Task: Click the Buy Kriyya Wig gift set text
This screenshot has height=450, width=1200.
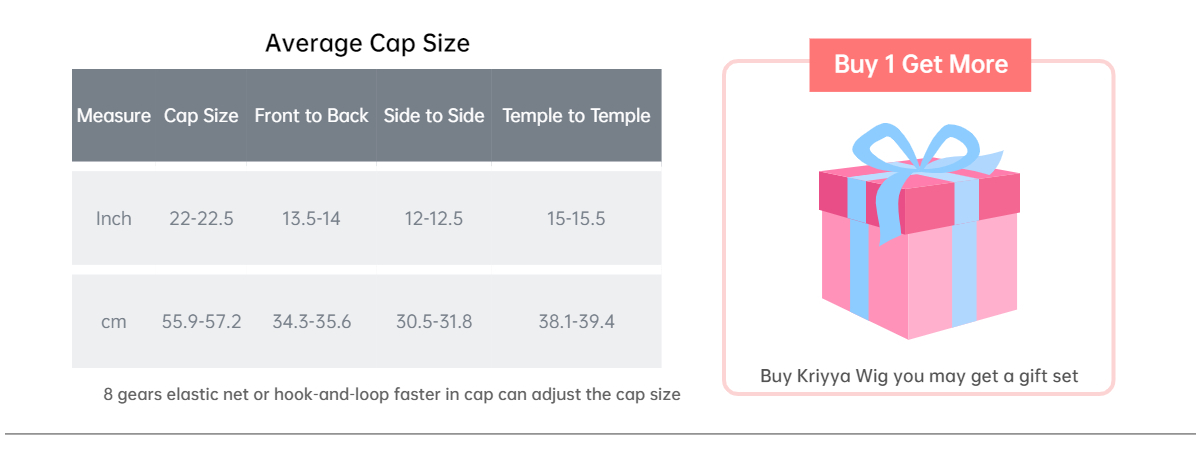Action: (919, 376)
